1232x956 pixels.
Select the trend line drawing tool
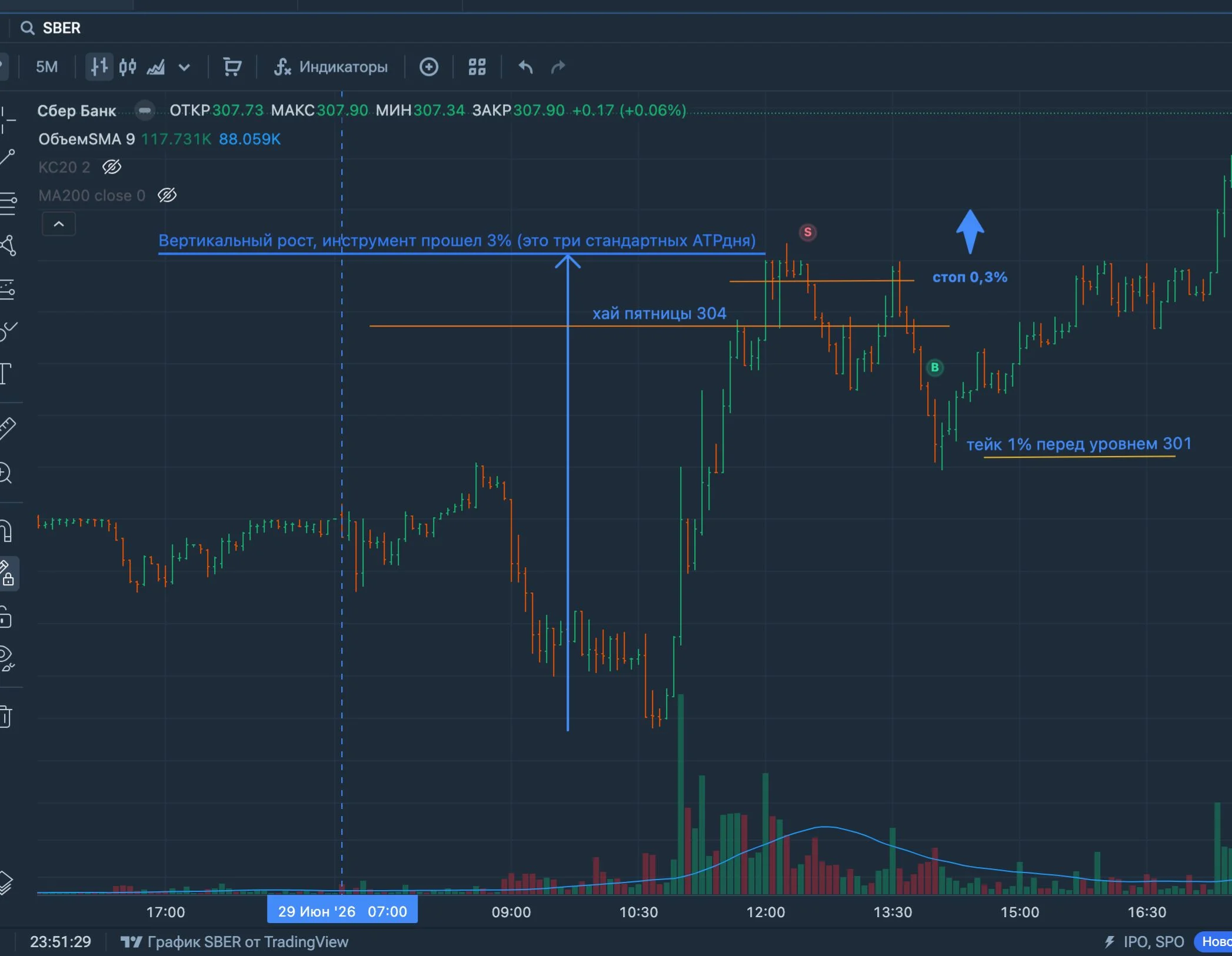[x=7, y=157]
